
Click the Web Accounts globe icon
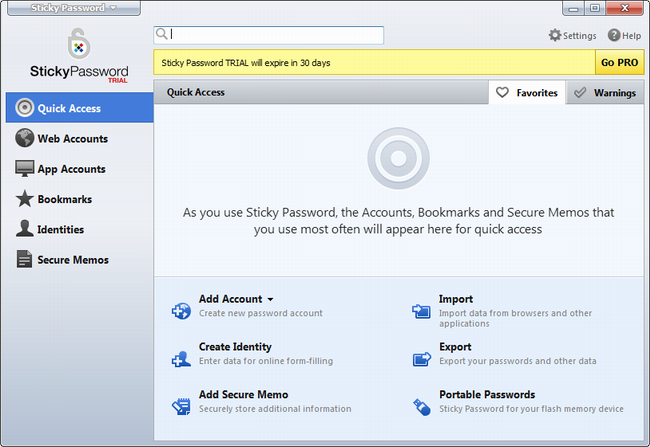click(24, 138)
